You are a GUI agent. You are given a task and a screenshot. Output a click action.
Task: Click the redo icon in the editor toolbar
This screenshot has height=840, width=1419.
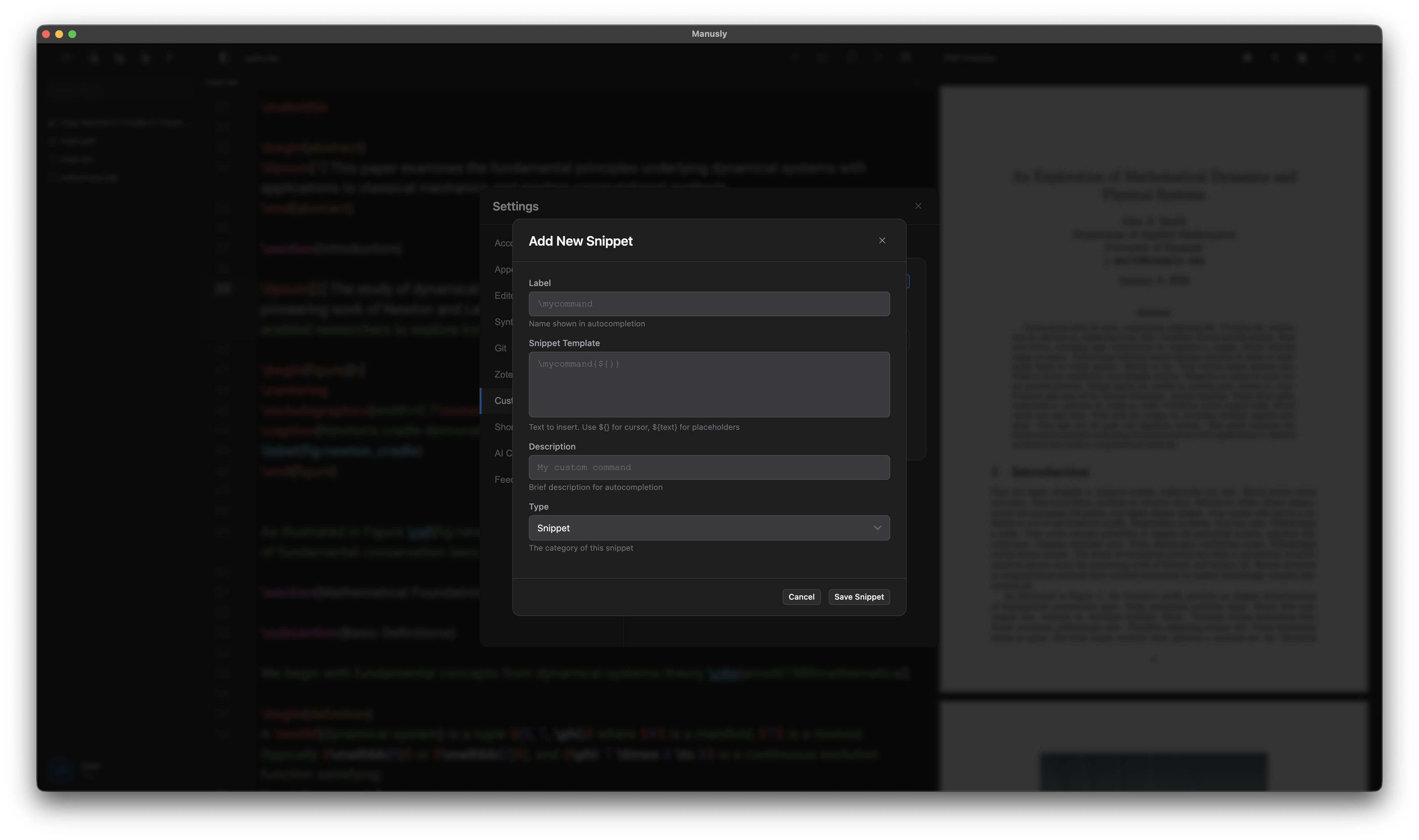tap(822, 57)
